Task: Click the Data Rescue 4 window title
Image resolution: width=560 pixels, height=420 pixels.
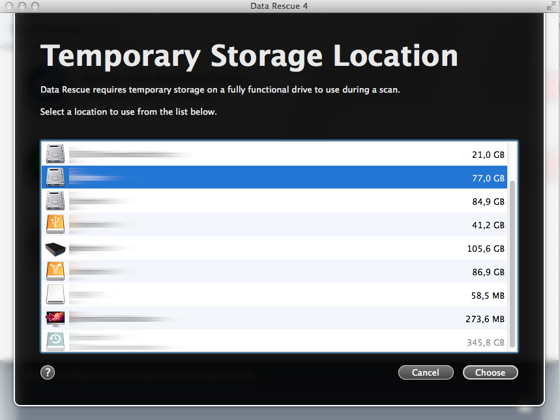Action: click(279, 6)
